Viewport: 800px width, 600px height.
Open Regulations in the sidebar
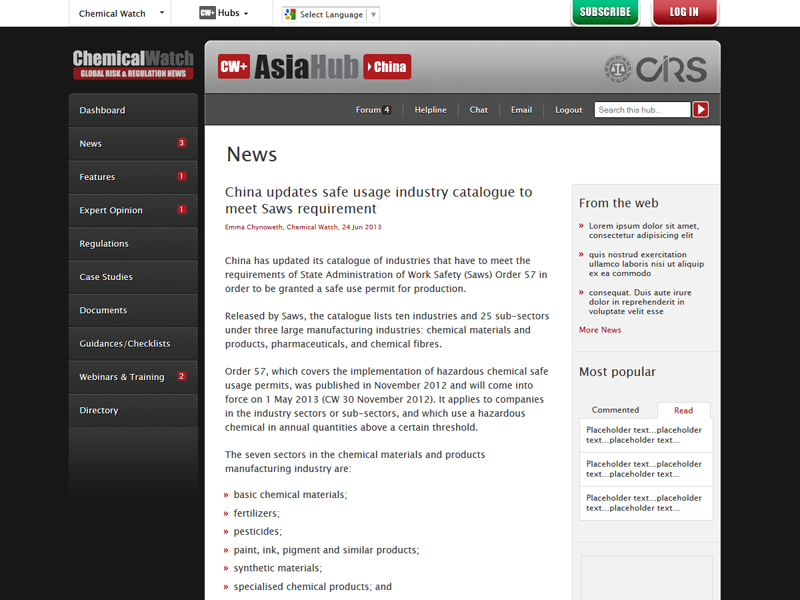(x=104, y=244)
